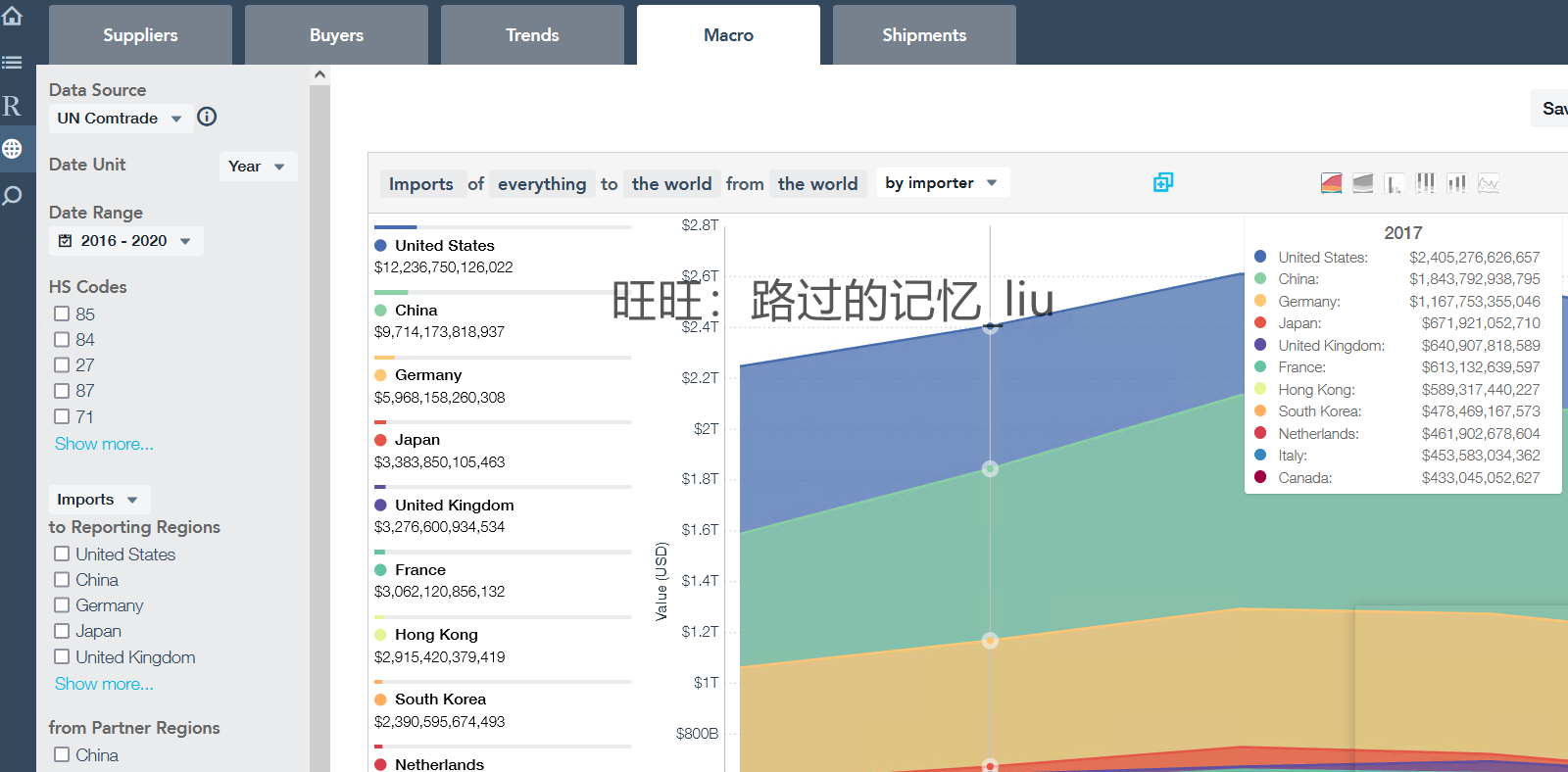This screenshot has height=772, width=1568.
Task: Check United Kingdom reporting region
Action: [x=62, y=656]
